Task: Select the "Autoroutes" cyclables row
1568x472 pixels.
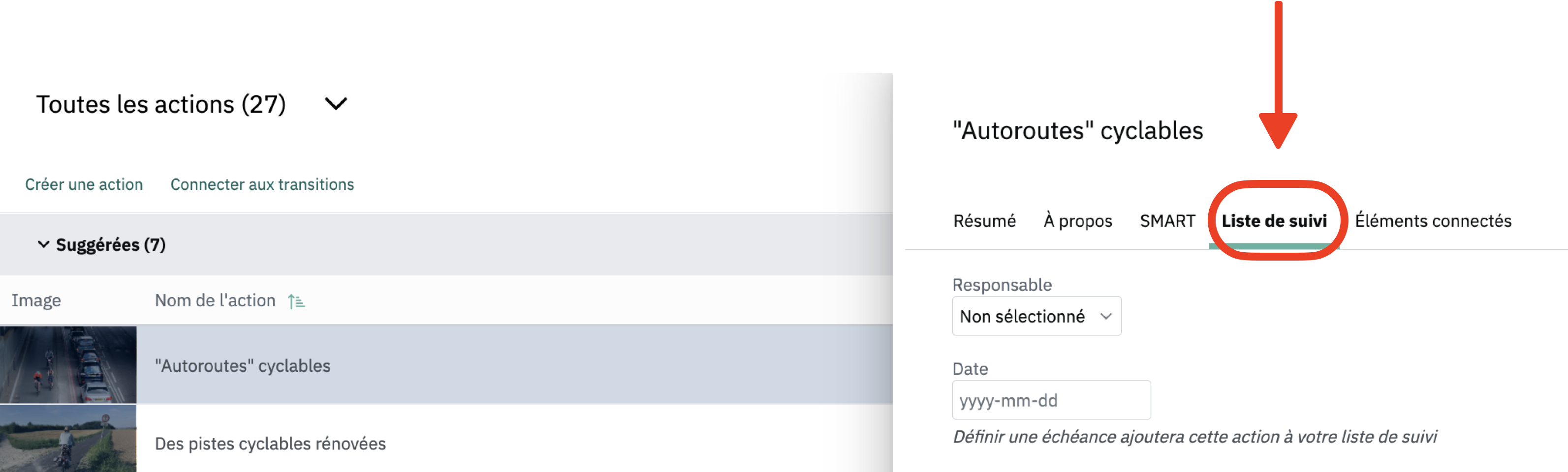Action: point(446,365)
